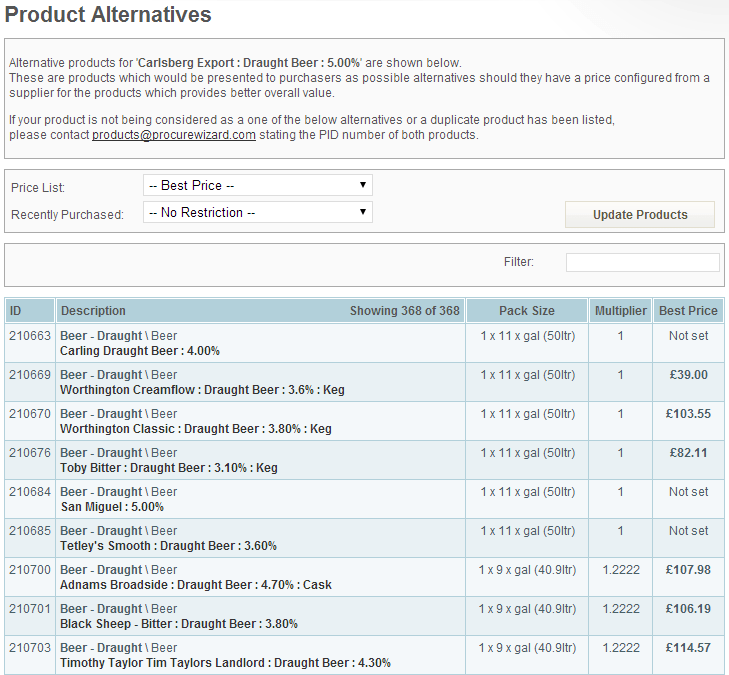Click Toby Bitter product description
The width and height of the screenshot is (729, 675).
click(x=169, y=468)
